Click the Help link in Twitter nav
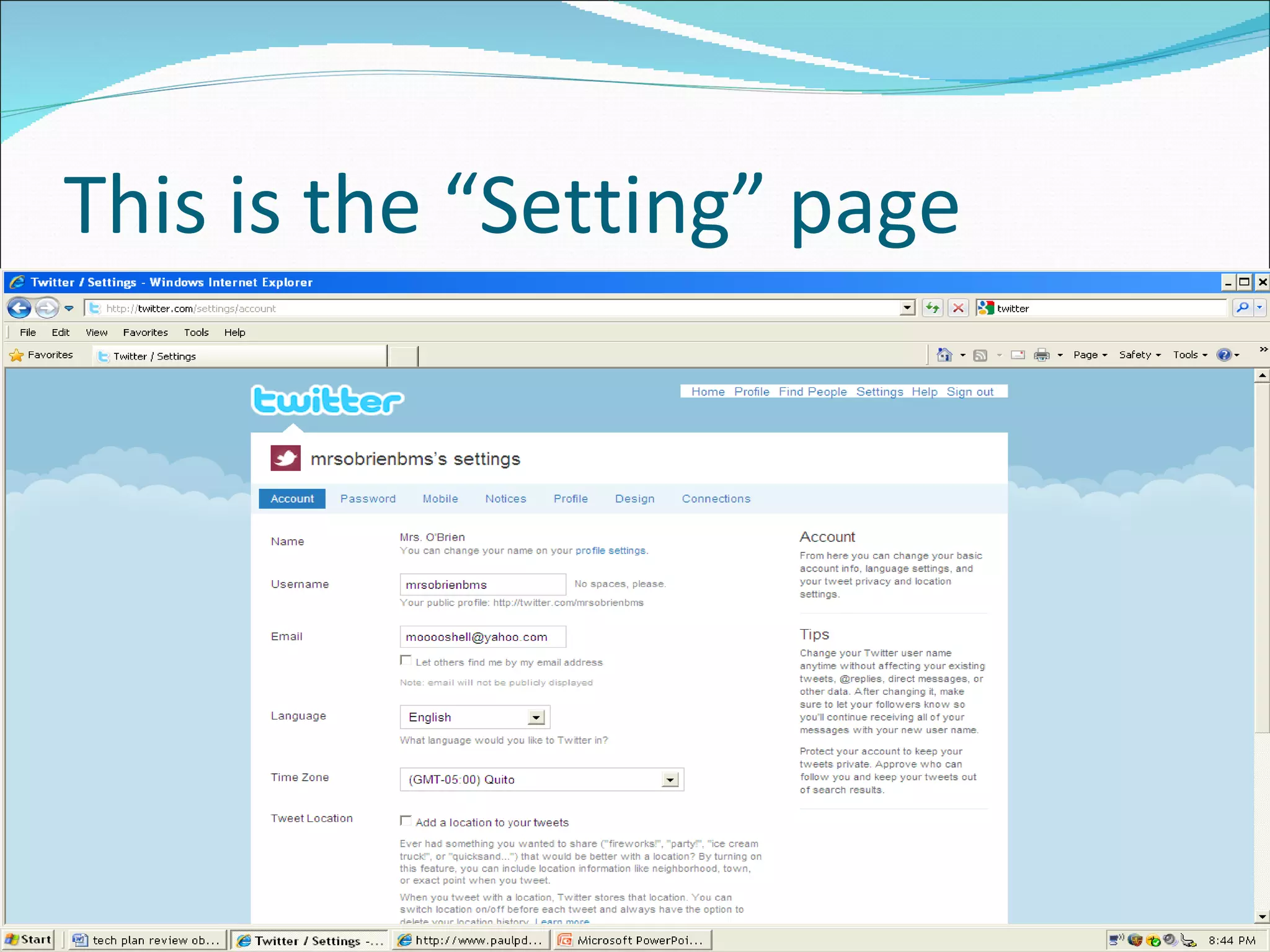The height and width of the screenshot is (952, 1270). coord(924,392)
